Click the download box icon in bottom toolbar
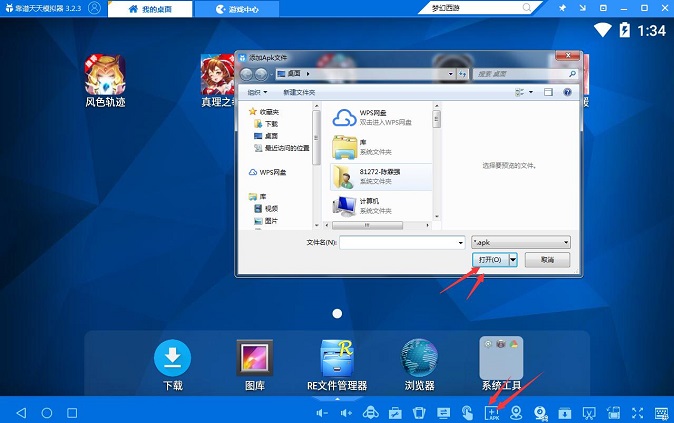This screenshot has width=674, height=423. [x=564, y=413]
